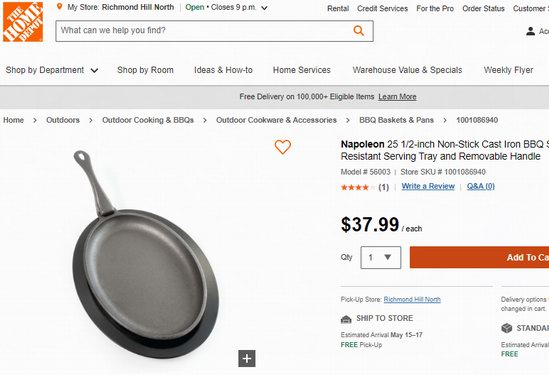Click The Home Depot logo
This screenshot has width=549, height=375.
23,22
